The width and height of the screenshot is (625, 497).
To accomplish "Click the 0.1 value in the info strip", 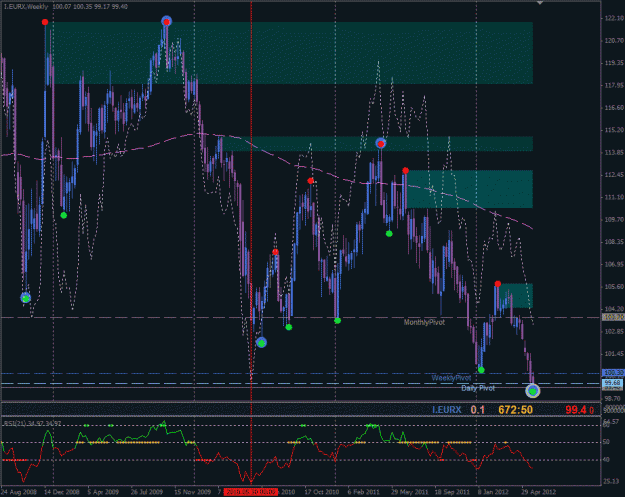I will (478, 410).
